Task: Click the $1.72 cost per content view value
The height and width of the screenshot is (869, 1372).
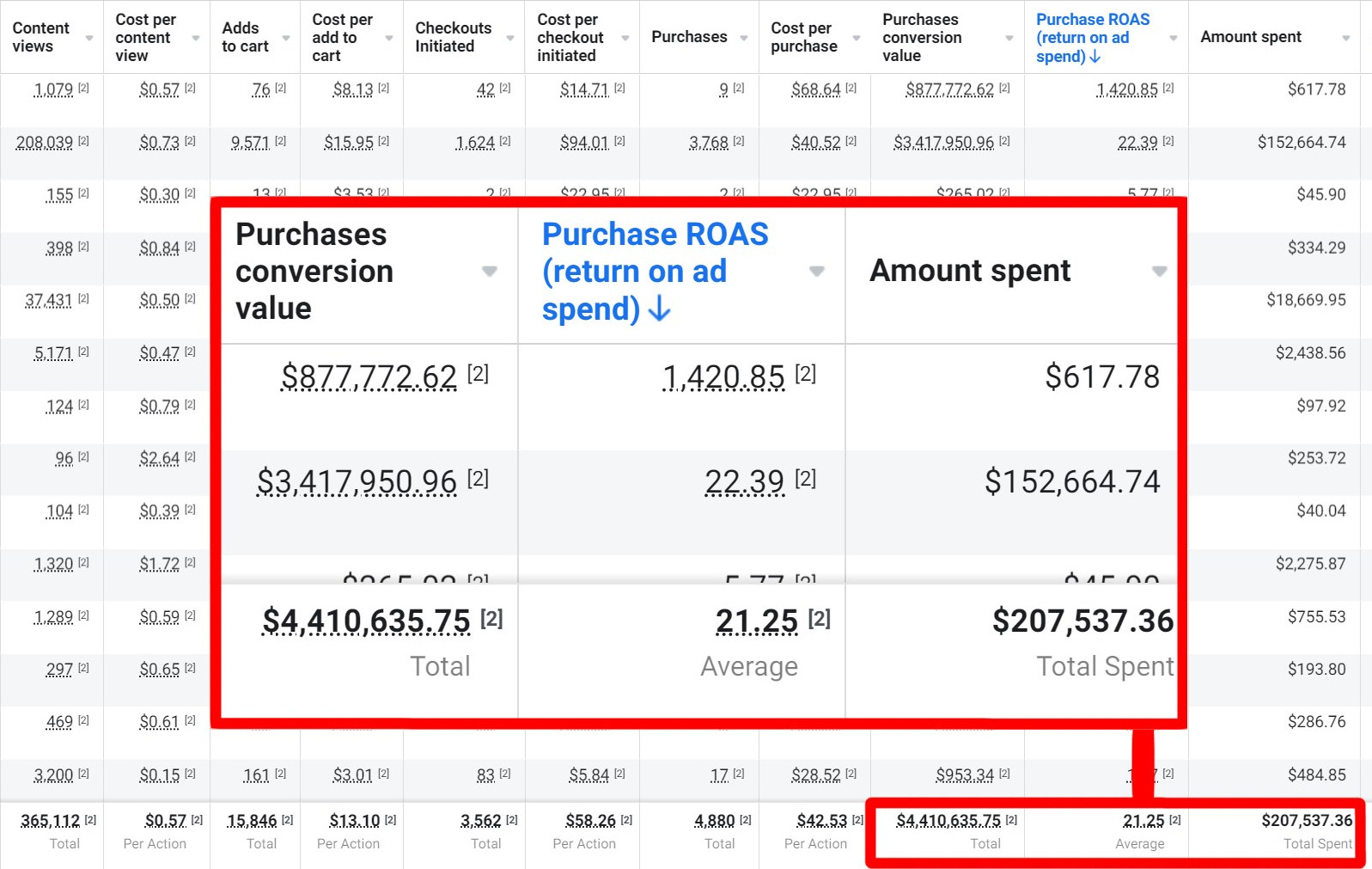Action: (159, 564)
